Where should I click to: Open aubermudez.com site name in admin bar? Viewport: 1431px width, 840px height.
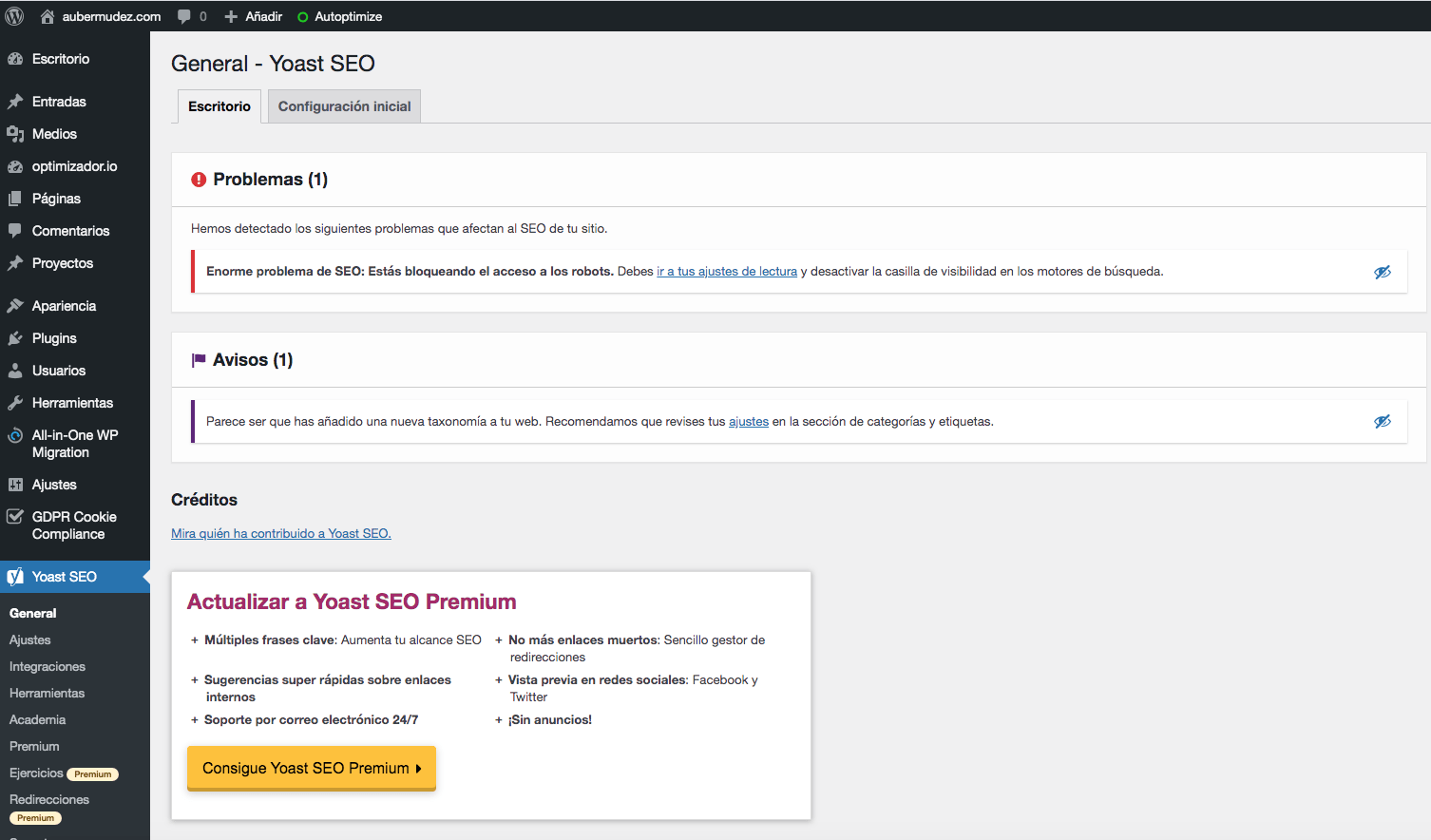coord(111,16)
